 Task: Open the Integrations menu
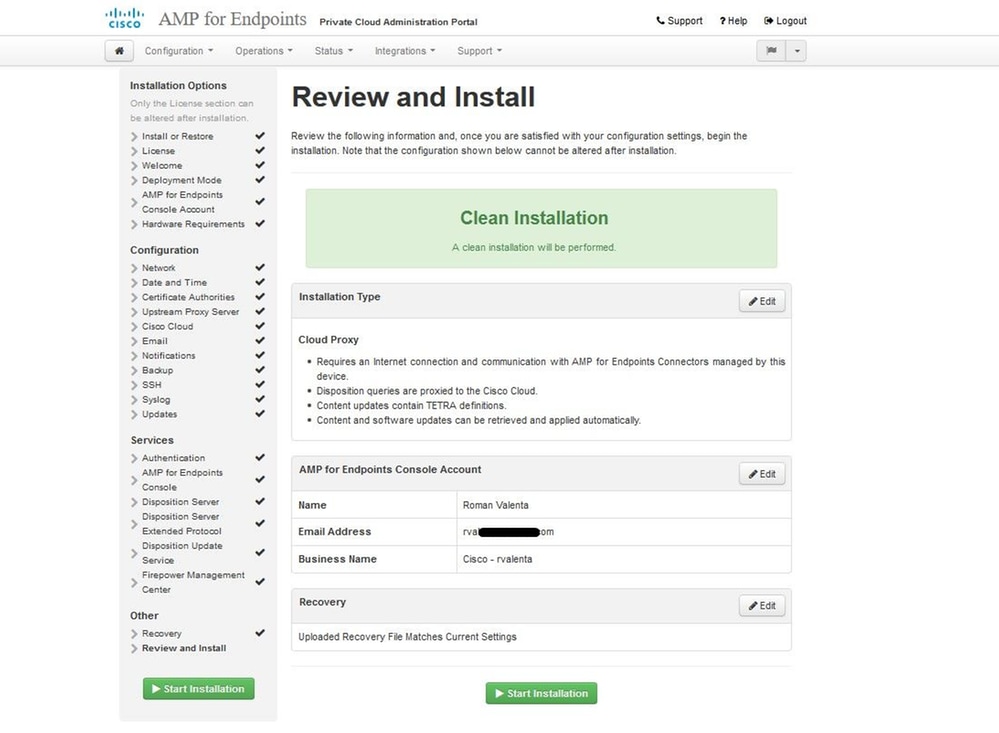tap(405, 51)
